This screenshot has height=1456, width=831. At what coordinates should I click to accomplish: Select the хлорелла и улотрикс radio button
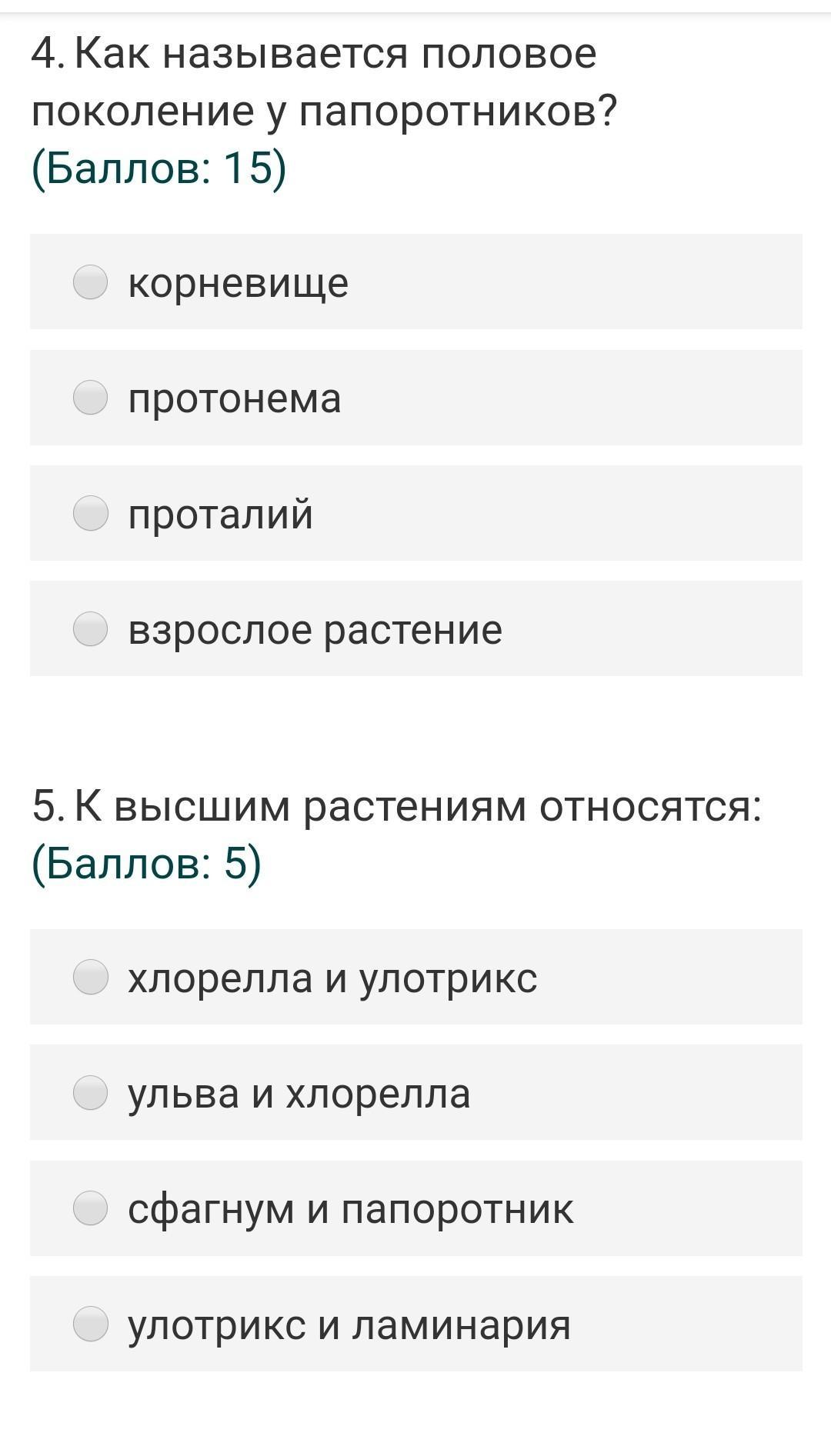click(90, 977)
